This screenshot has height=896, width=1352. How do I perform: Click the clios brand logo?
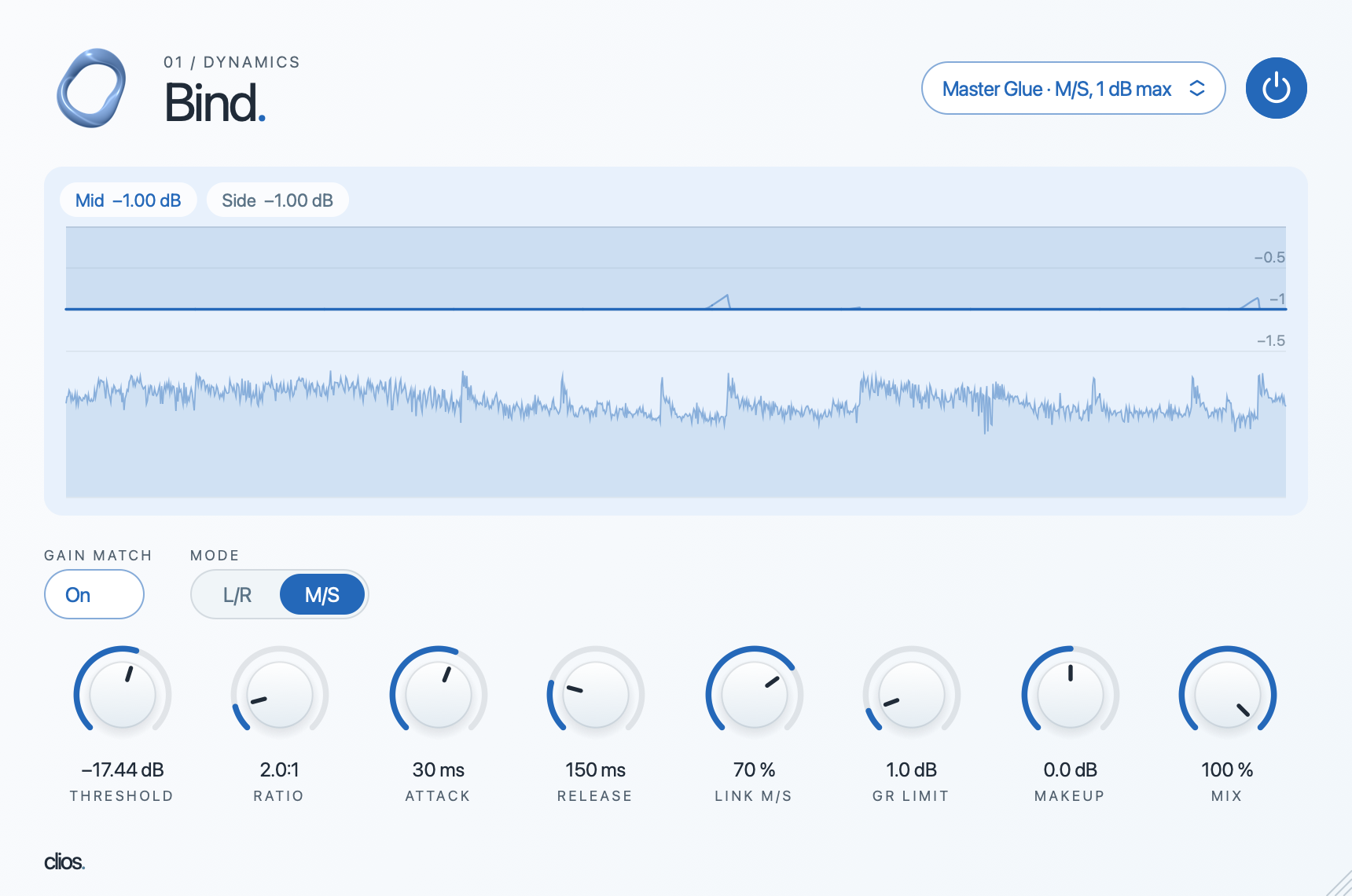(64, 861)
